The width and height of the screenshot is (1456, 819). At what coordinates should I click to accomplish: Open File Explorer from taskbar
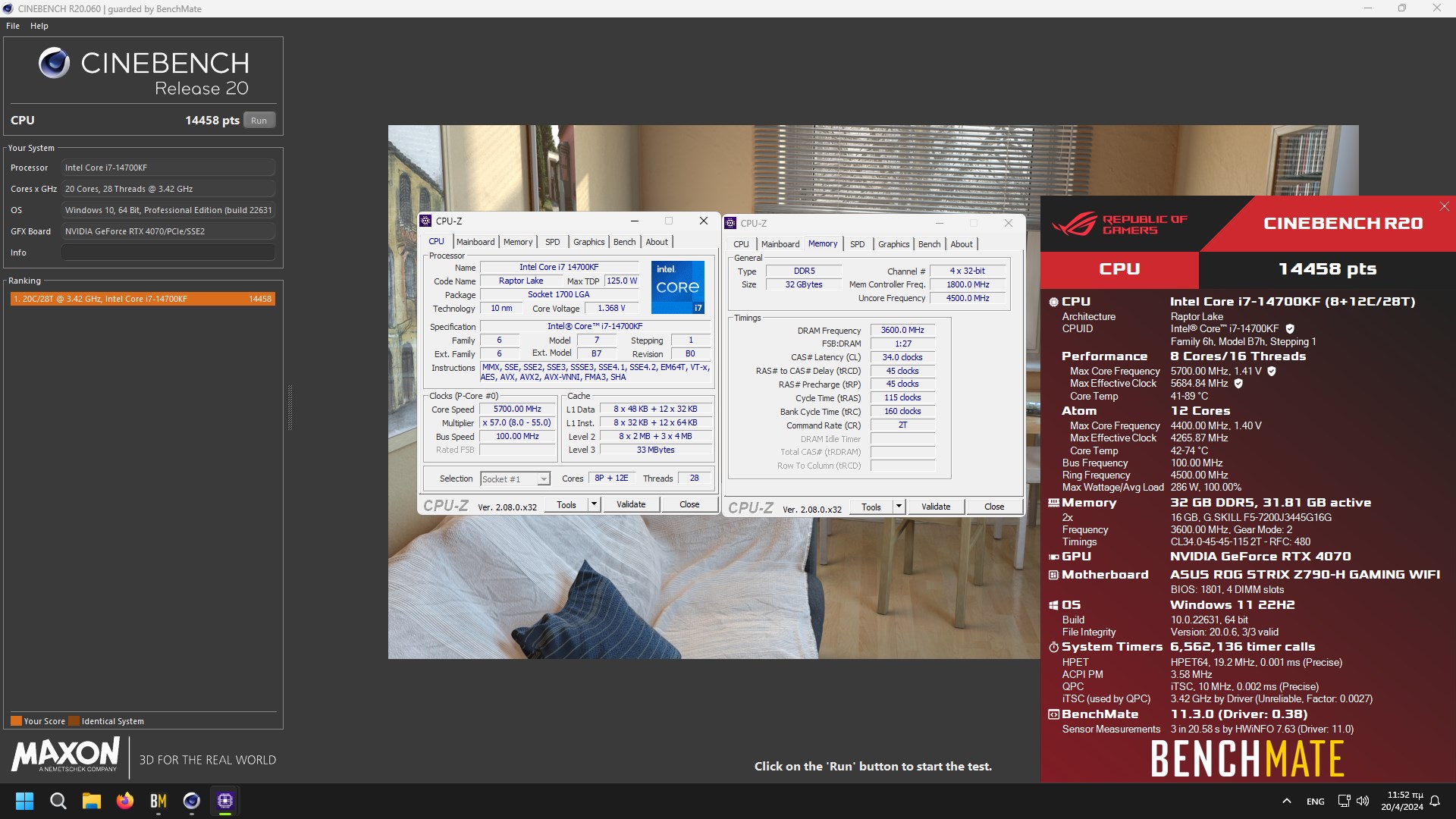point(92,801)
